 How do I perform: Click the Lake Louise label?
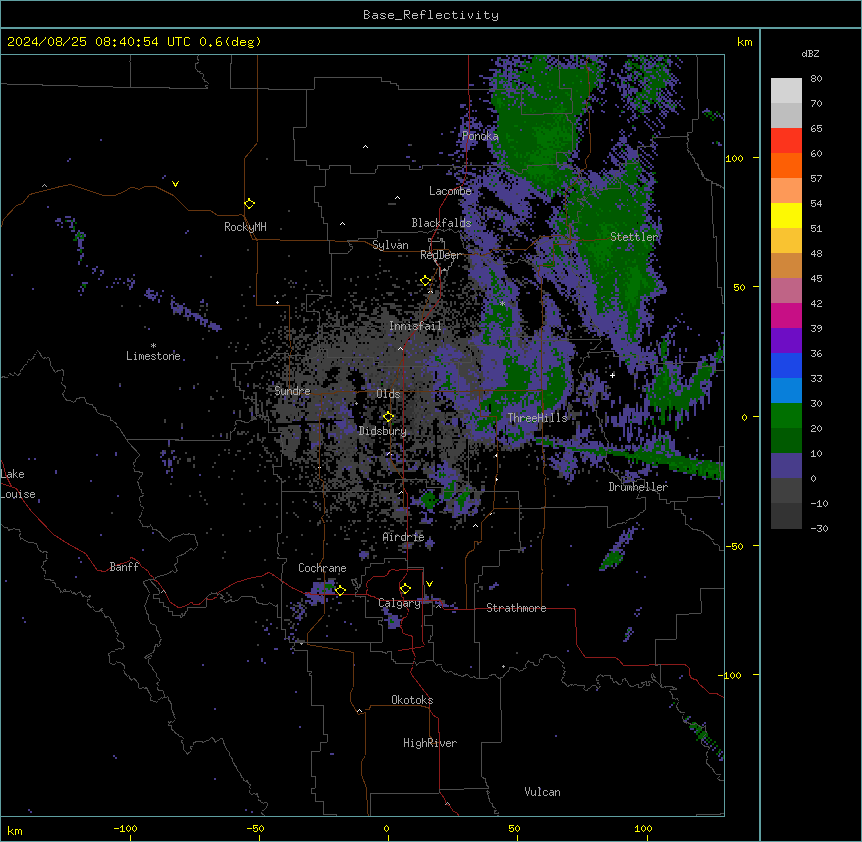click(x=18, y=484)
